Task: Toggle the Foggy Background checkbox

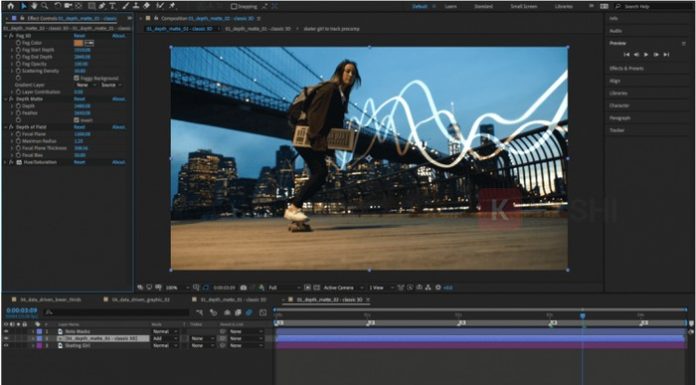Action: 76,78
